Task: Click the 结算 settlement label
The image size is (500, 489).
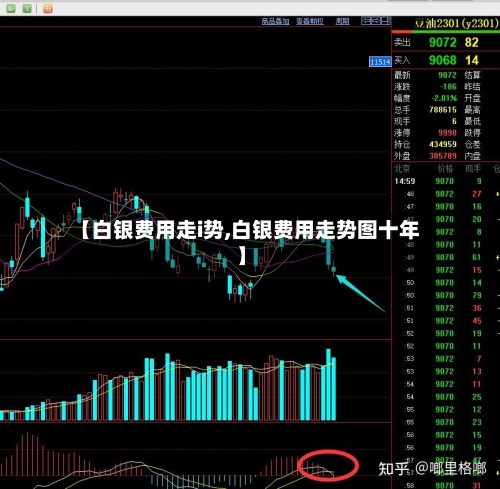Action: tap(473, 75)
